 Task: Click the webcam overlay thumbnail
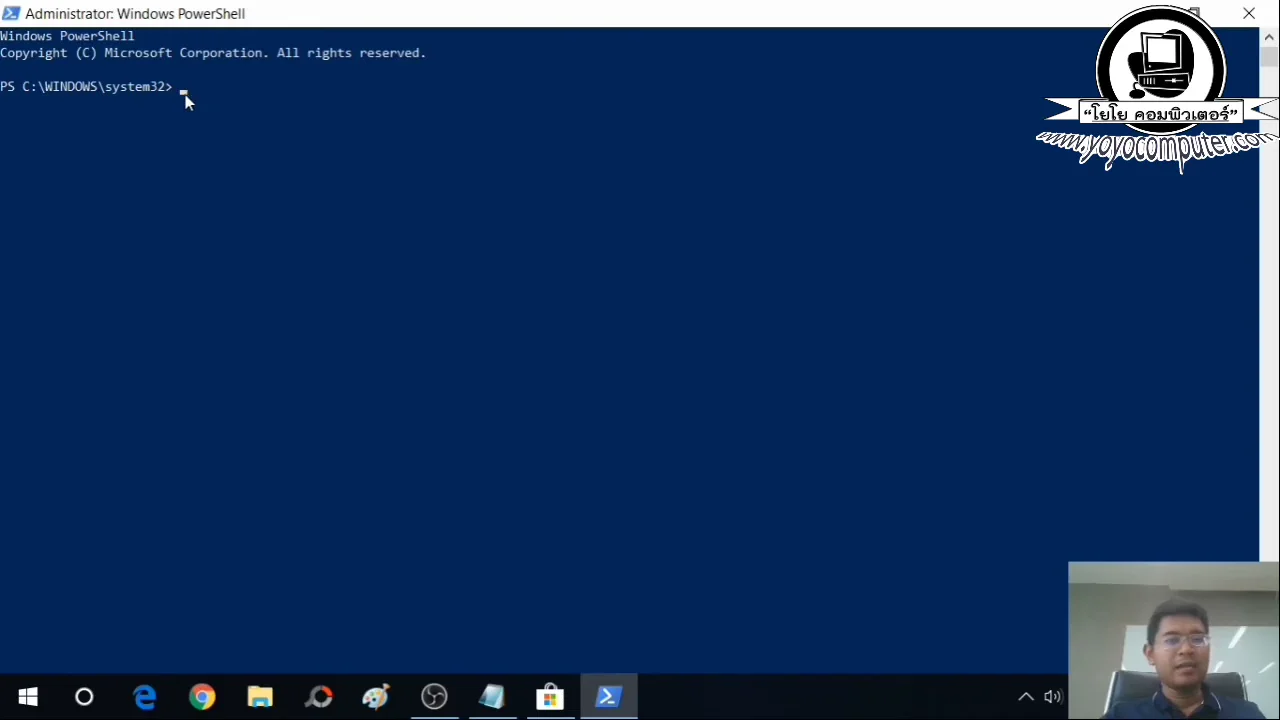(x=1174, y=640)
